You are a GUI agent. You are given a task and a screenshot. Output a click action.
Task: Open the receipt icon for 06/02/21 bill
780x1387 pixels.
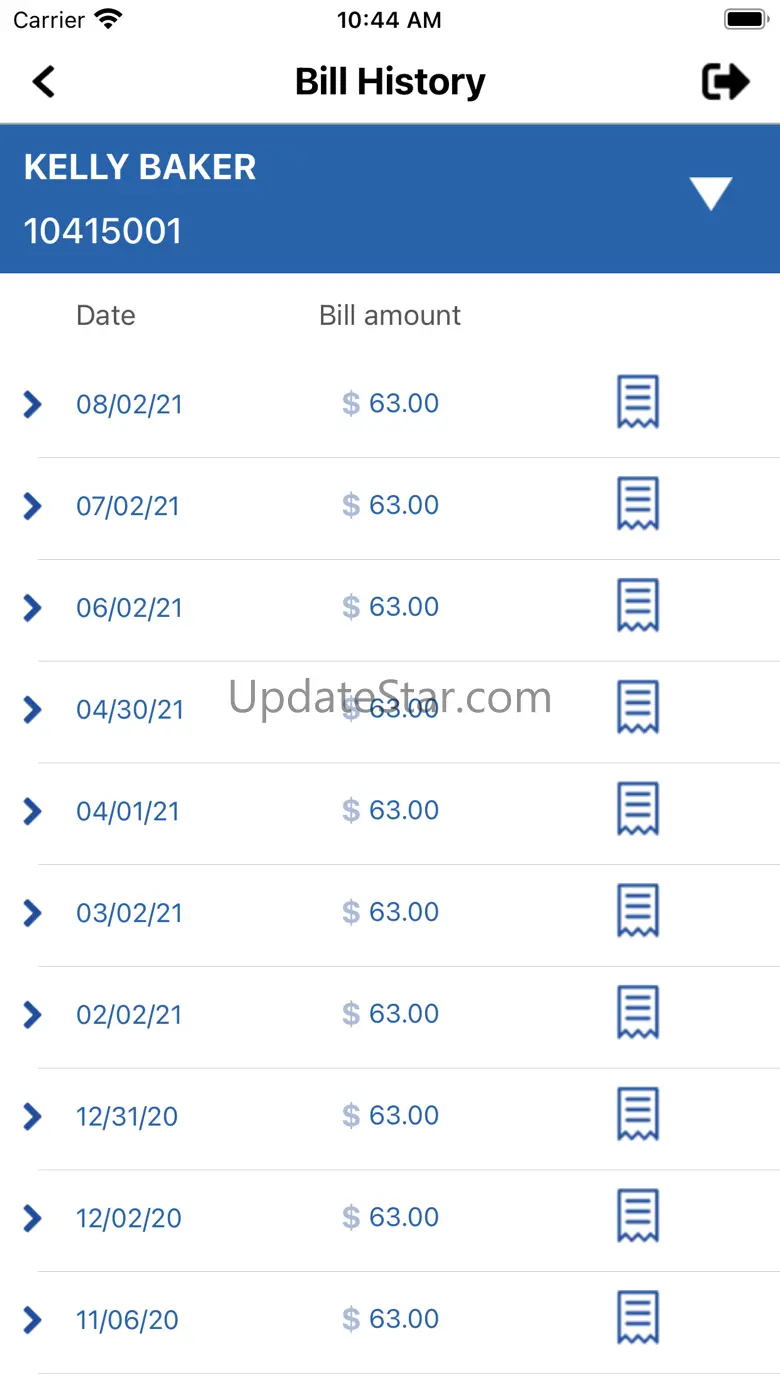point(638,606)
